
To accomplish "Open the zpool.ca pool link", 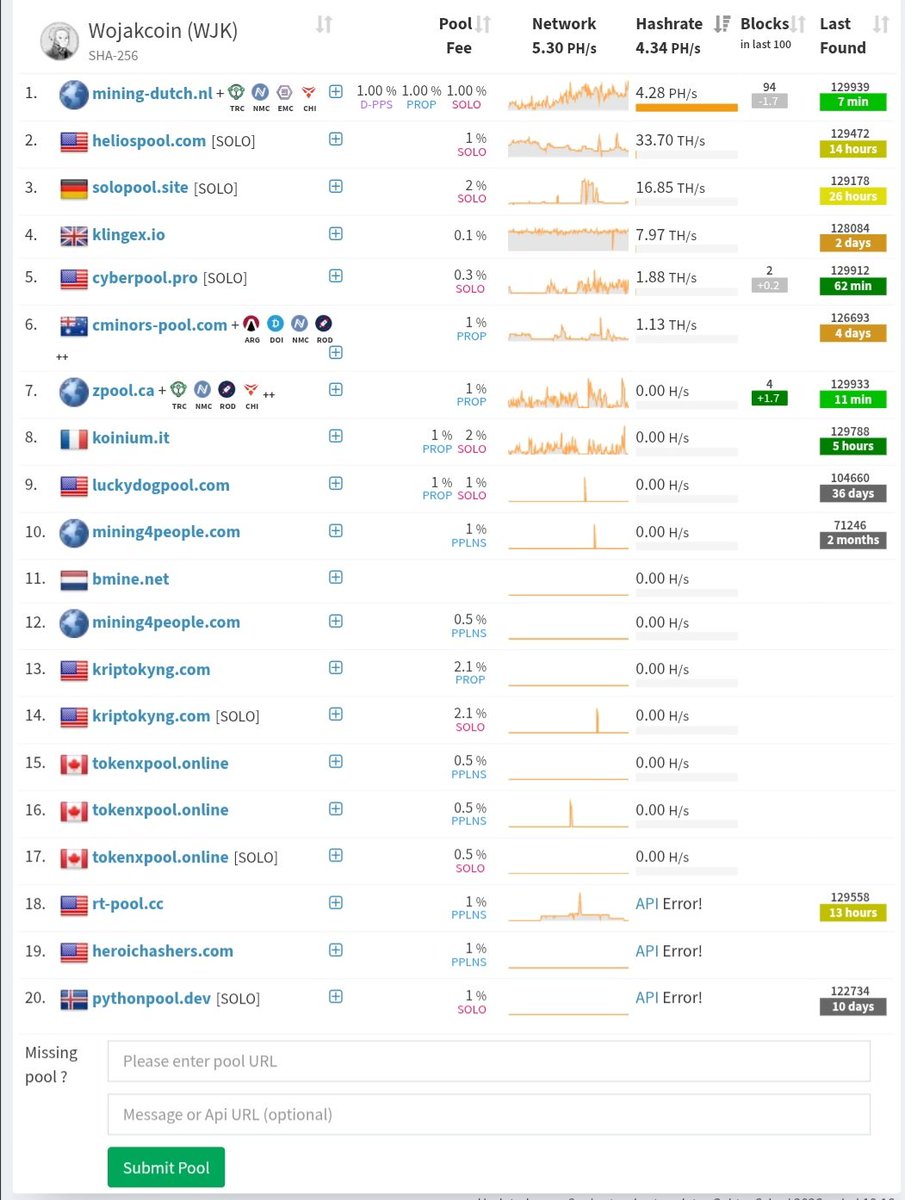I will click(123, 391).
